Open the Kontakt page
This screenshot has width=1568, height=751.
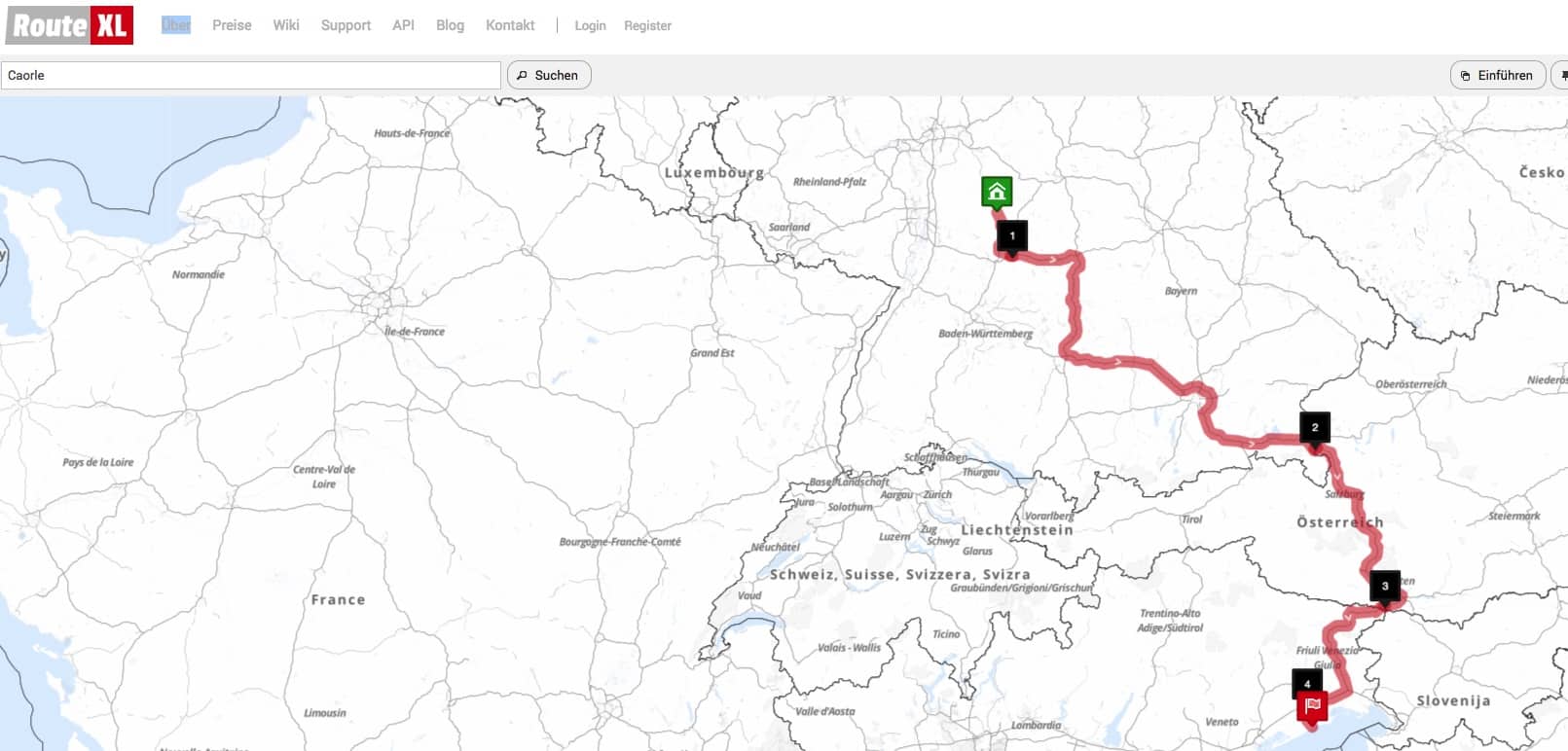click(510, 25)
